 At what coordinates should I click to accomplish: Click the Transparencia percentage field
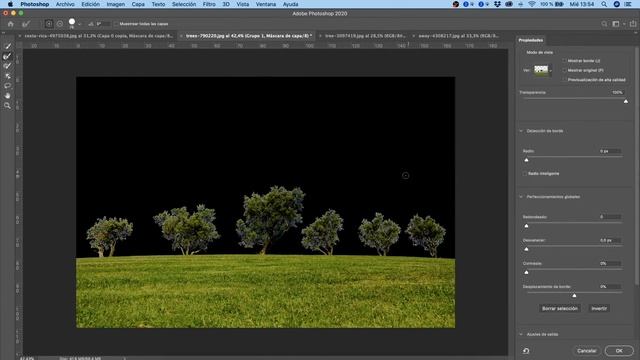coord(618,92)
